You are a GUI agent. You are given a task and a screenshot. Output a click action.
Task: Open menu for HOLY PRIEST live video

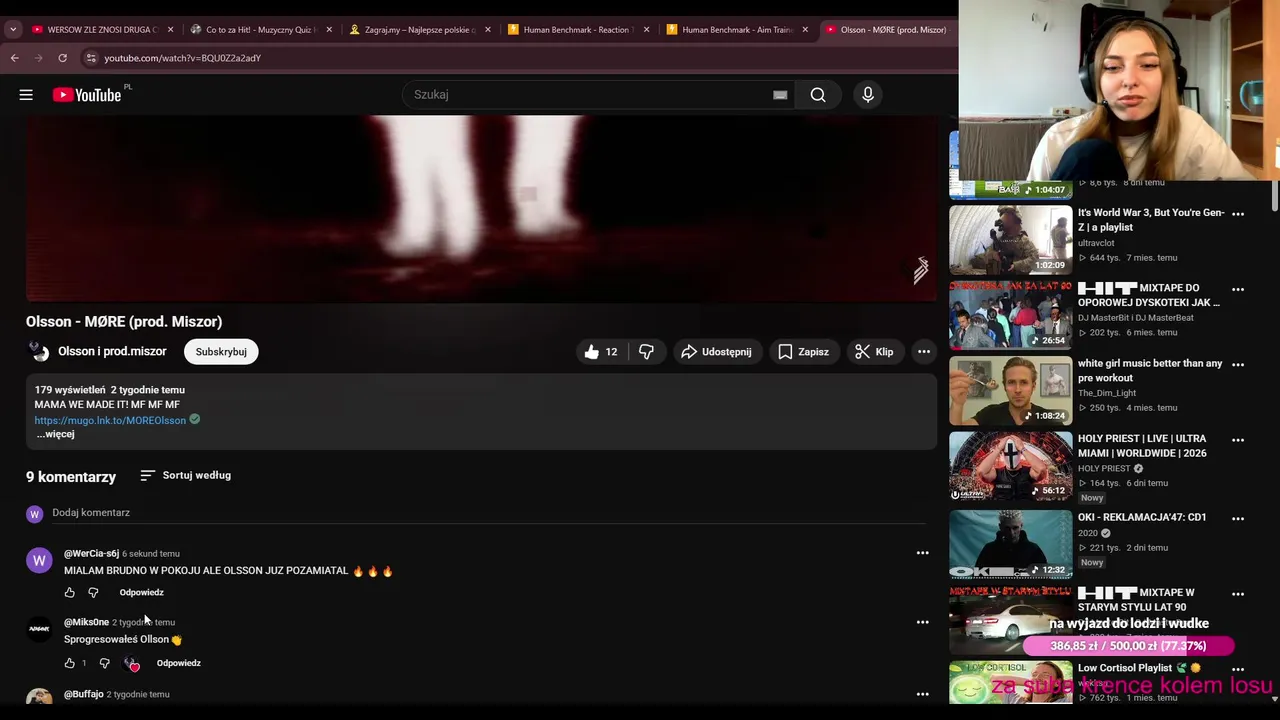tap(1238, 440)
